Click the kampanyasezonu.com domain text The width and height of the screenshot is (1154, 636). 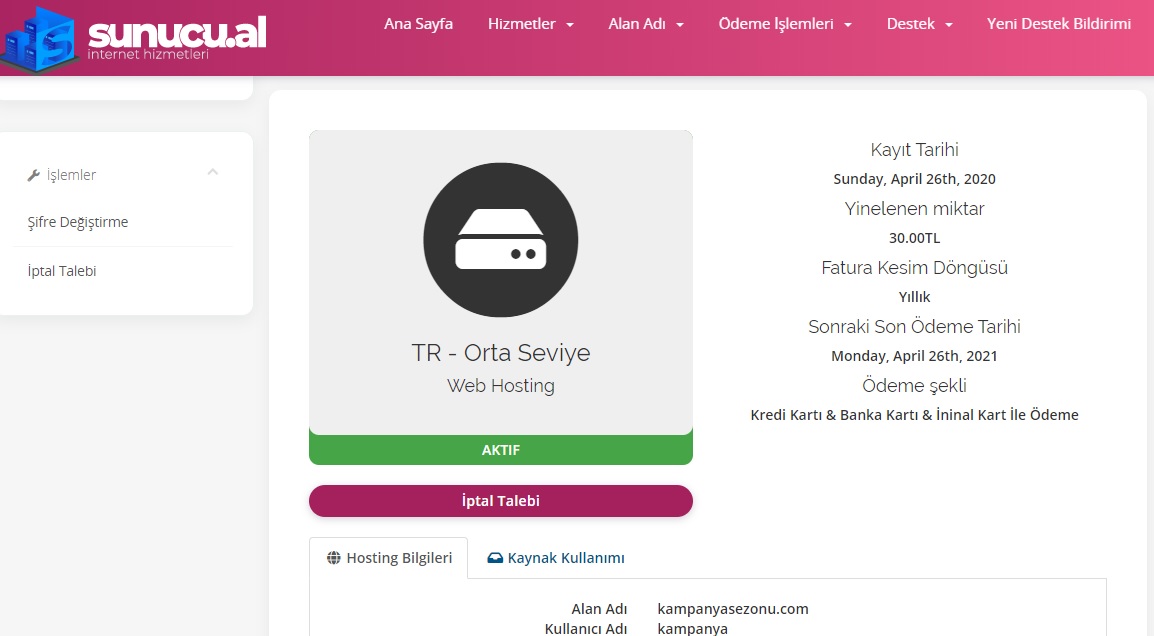[732, 609]
